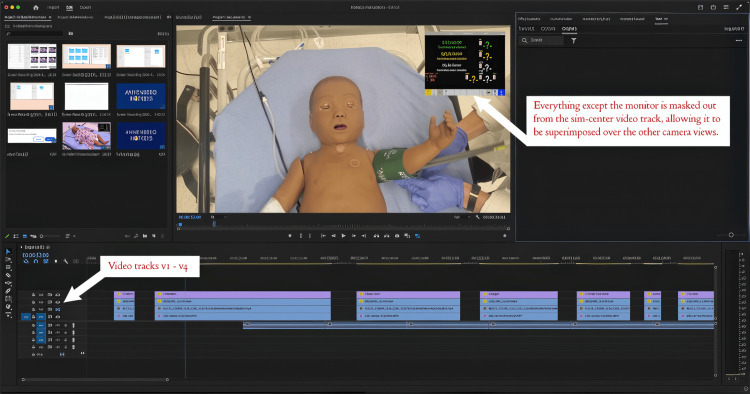The image size is (750, 394).
Task: Select the Selection arrow tool in the timeline toolbar
Action: [8, 252]
